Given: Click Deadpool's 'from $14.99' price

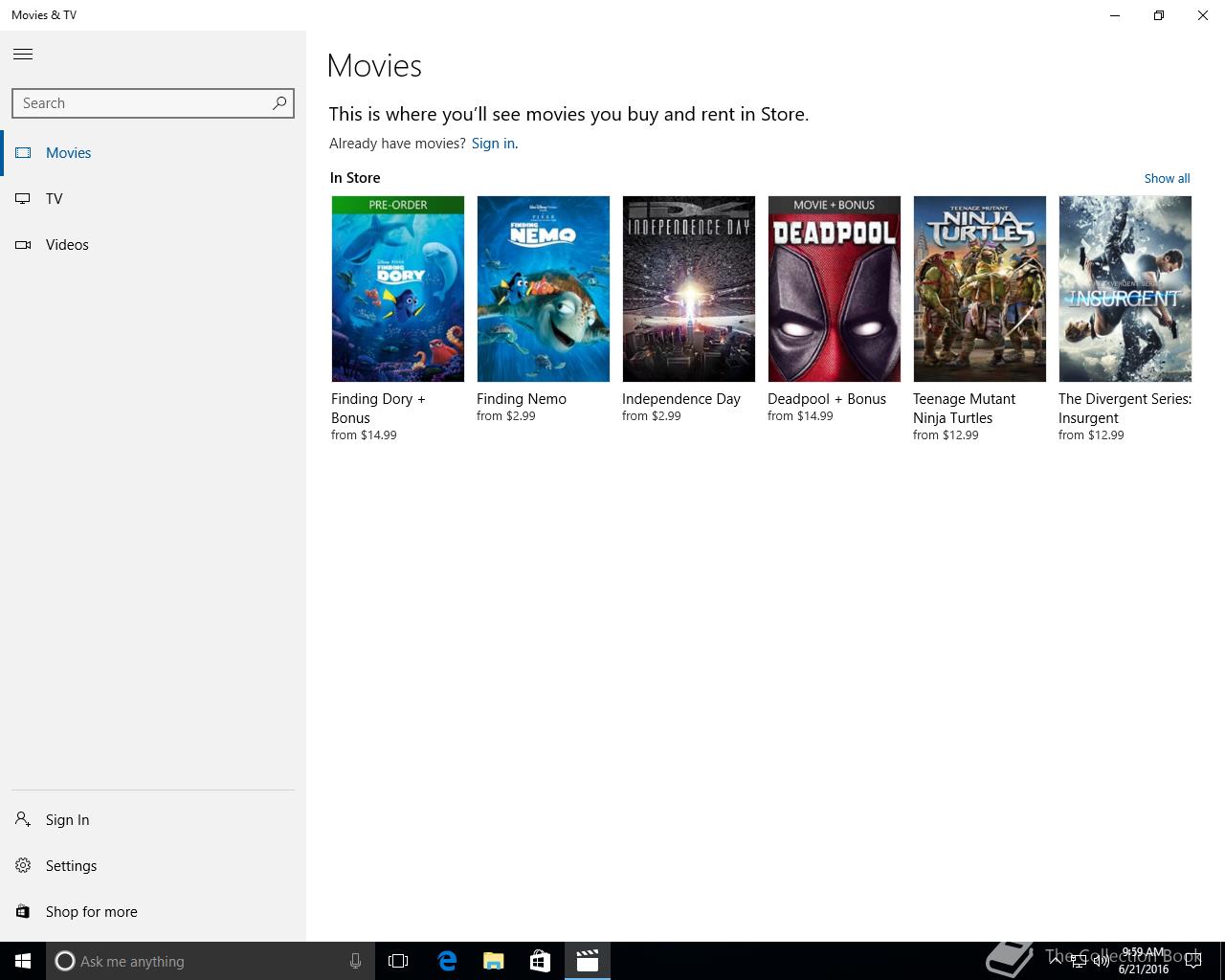Looking at the screenshot, I should pyautogui.click(x=800, y=416).
